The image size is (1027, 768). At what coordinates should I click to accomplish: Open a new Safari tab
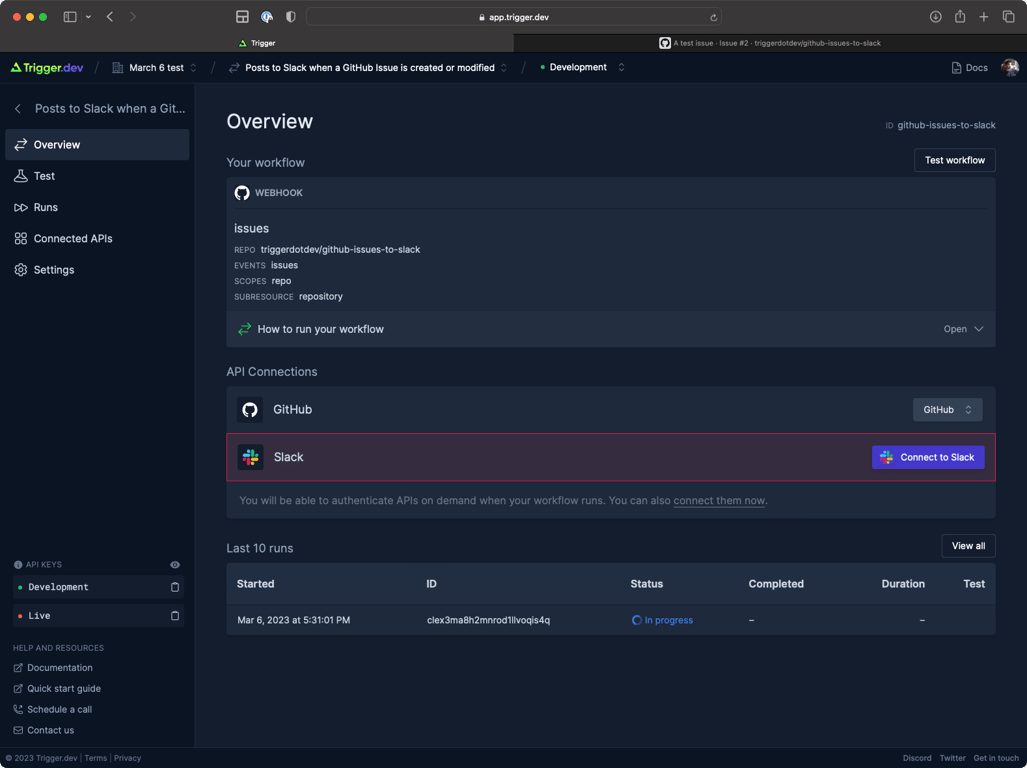tap(984, 17)
